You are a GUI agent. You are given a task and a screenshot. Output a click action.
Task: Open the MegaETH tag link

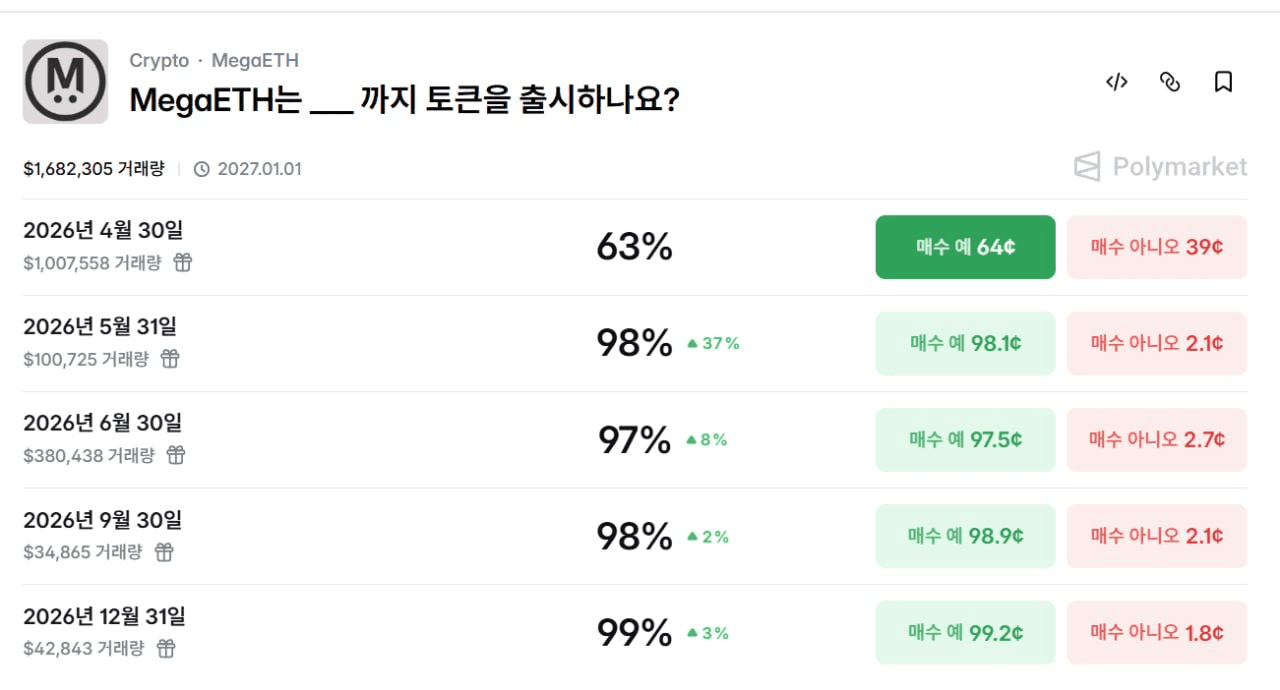pyautogui.click(x=255, y=60)
